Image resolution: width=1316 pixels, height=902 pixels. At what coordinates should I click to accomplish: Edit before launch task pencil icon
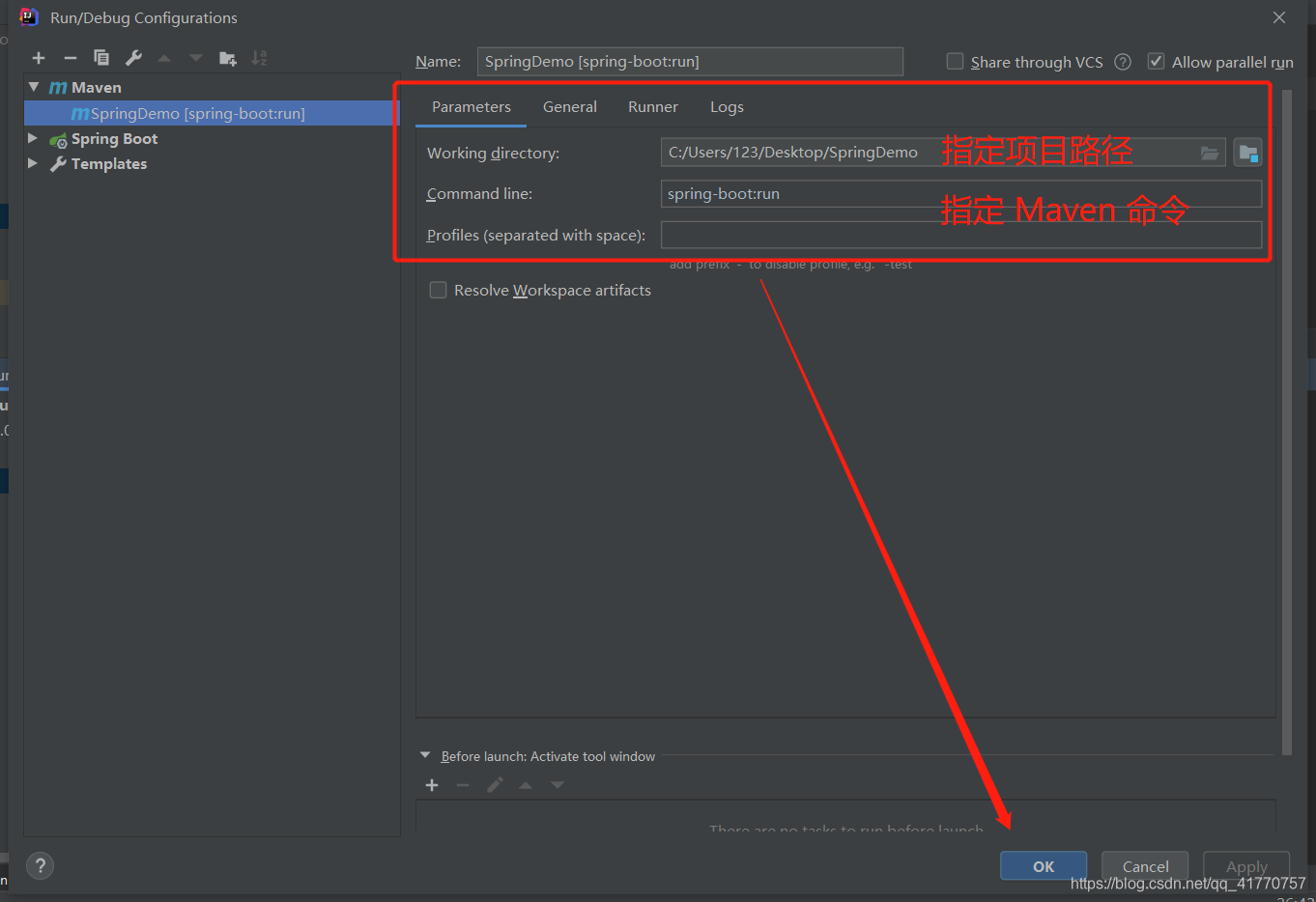coord(495,785)
